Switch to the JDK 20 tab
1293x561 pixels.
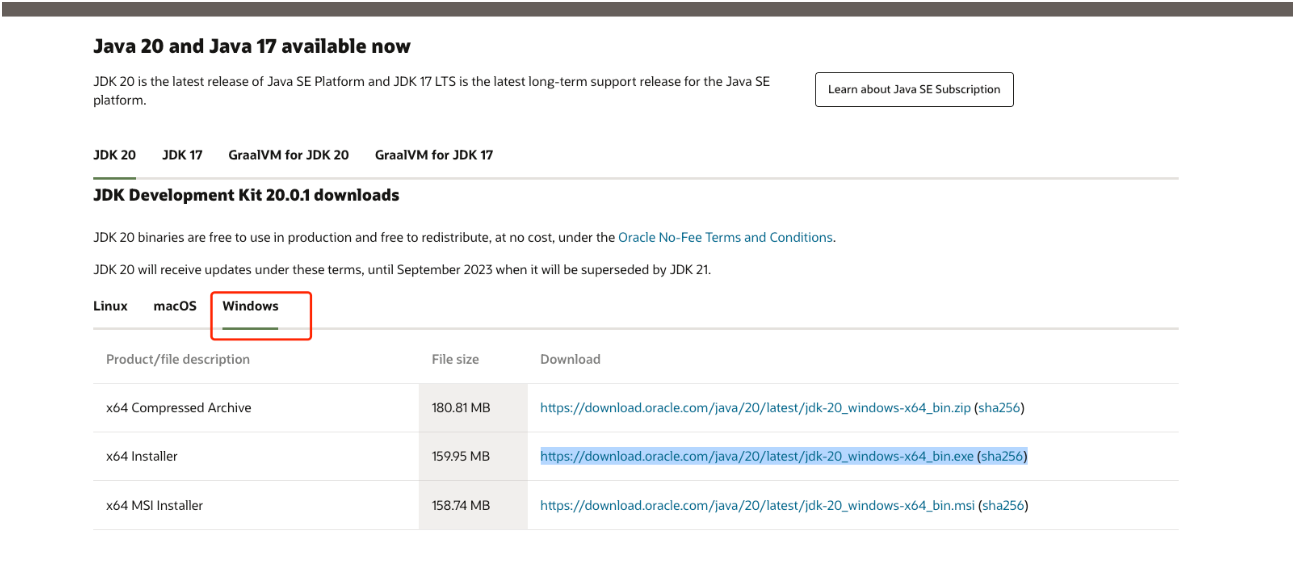click(114, 155)
